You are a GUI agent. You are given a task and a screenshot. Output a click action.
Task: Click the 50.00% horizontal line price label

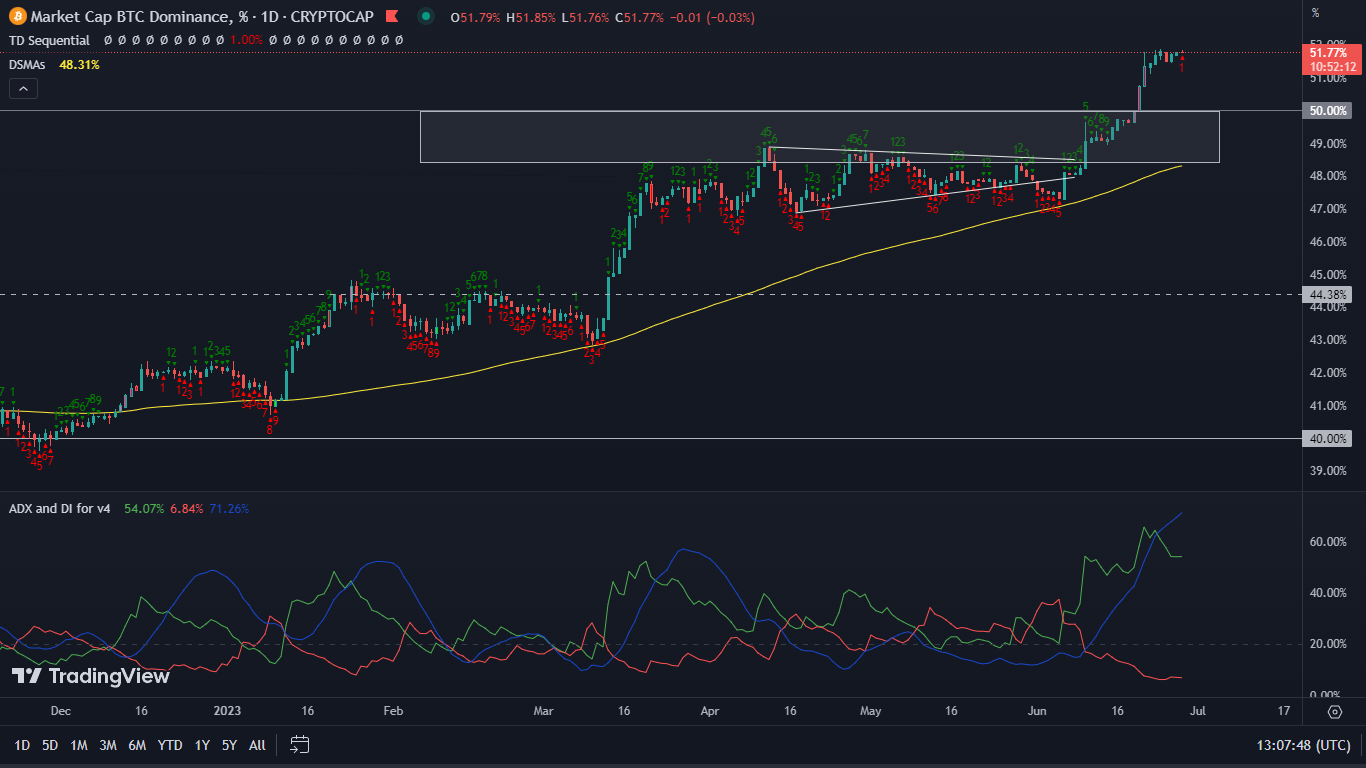1328,111
